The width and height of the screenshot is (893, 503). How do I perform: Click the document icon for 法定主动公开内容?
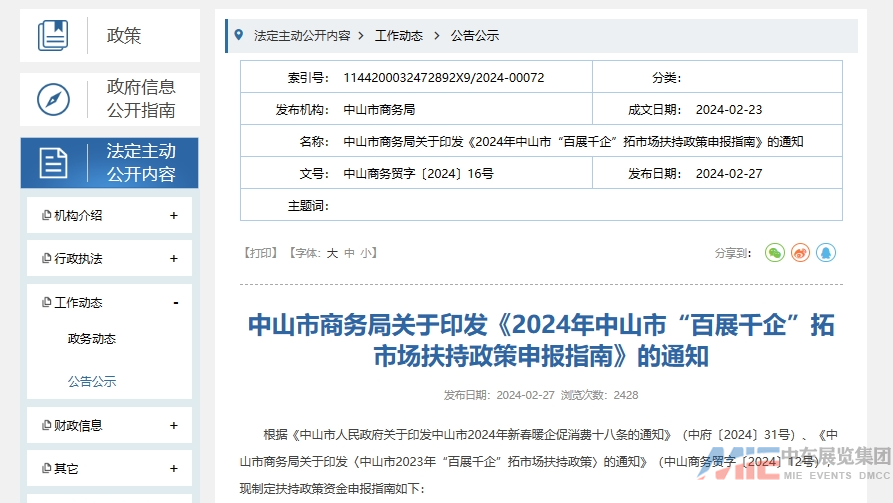tap(53, 163)
